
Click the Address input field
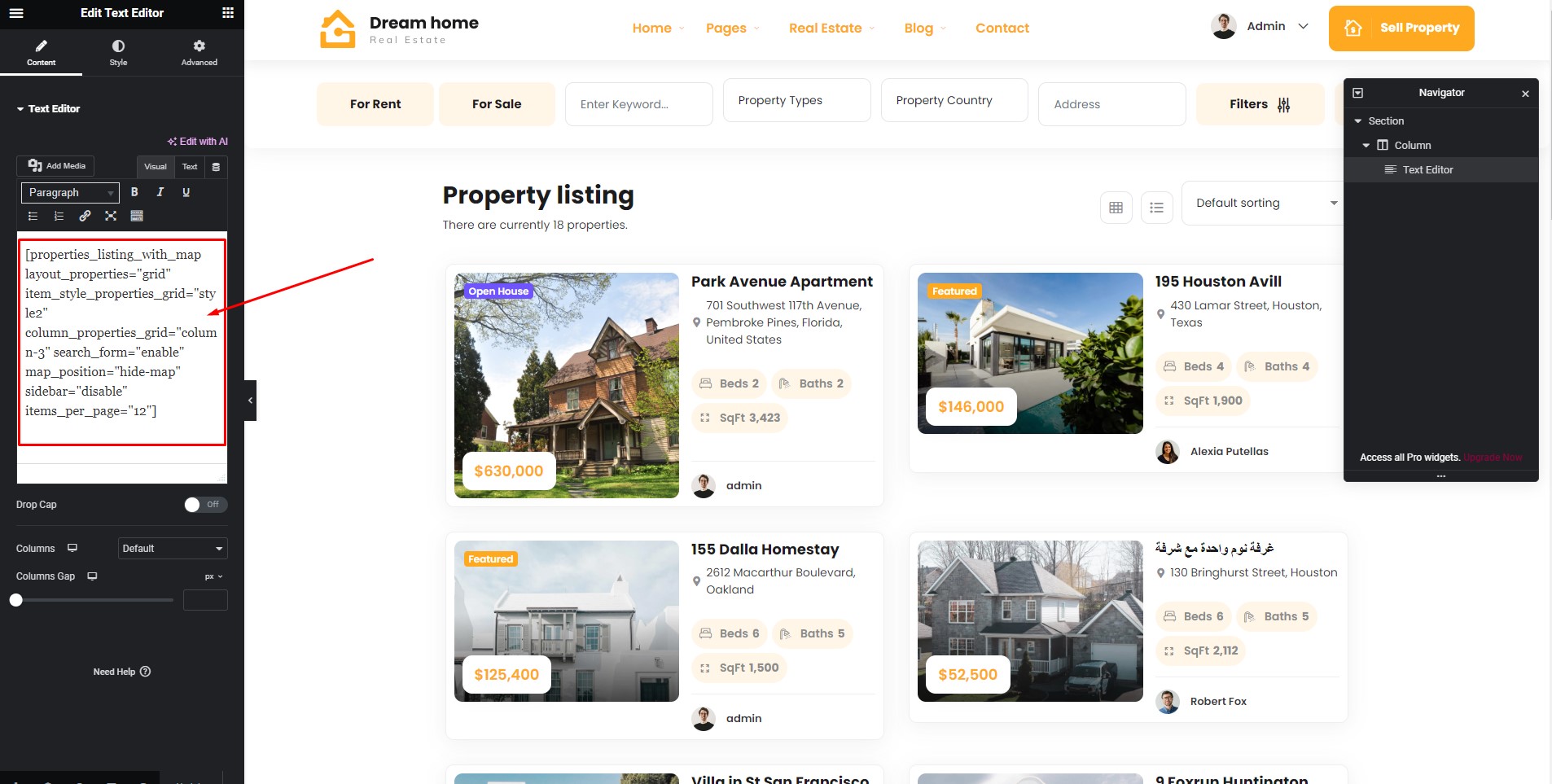pyautogui.click(x=1112, y=104)
